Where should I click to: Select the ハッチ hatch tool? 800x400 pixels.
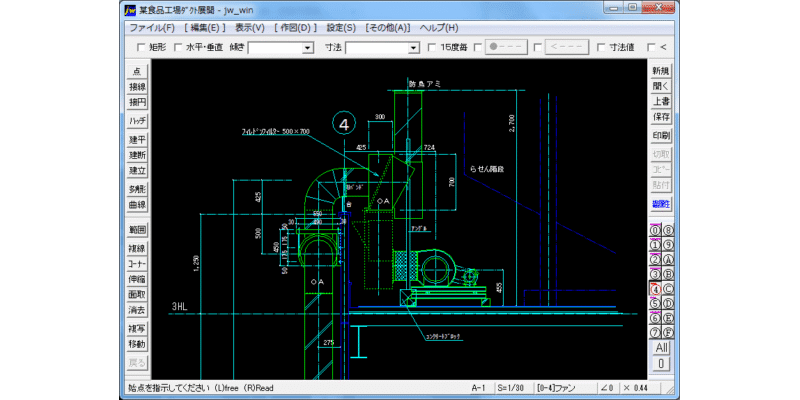[137, 121]
